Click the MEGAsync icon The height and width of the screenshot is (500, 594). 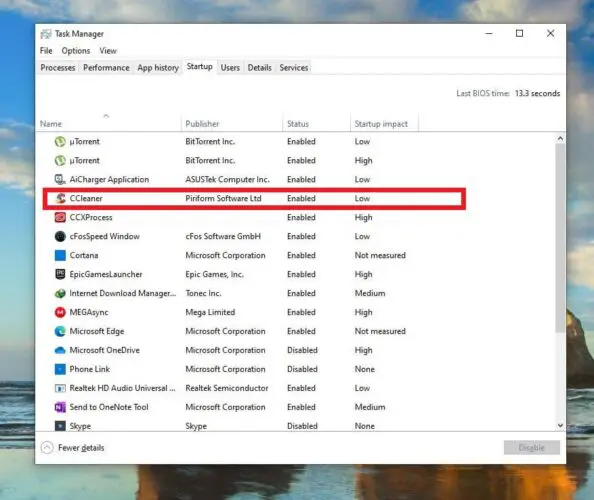pyautogui.click(x=60, y=312)
